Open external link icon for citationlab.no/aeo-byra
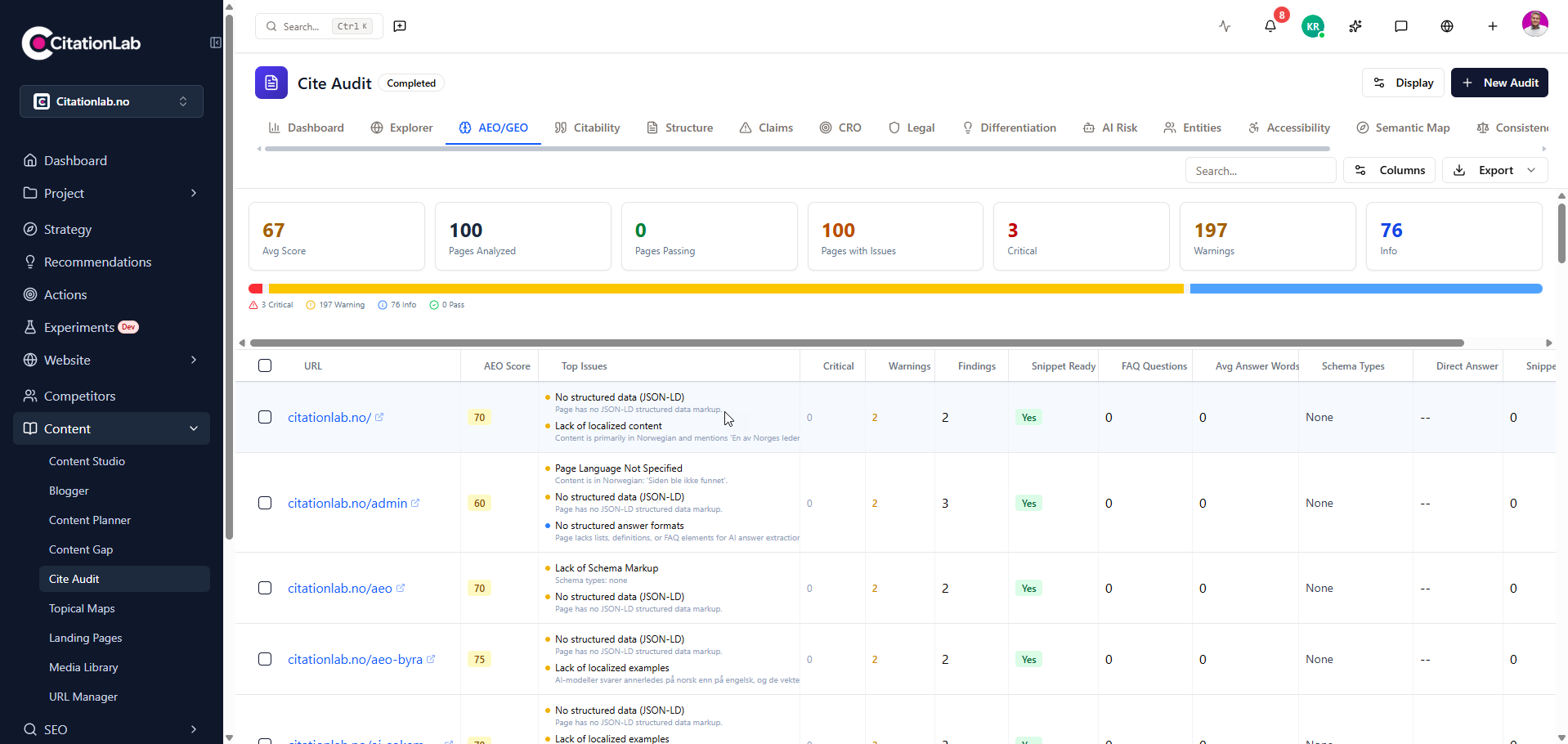The width and height of the screenshot is (1568, 744). pos(431,659)
